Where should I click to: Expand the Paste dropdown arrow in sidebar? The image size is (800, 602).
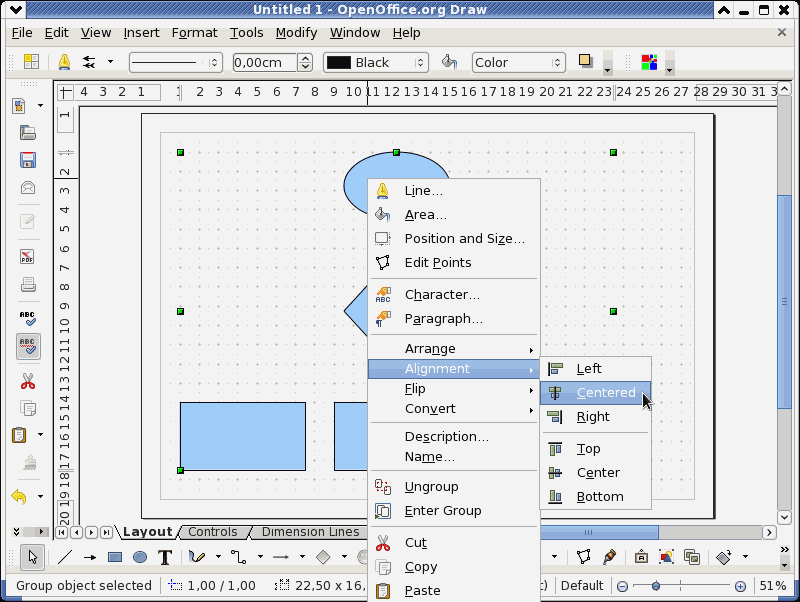(40, 435)
